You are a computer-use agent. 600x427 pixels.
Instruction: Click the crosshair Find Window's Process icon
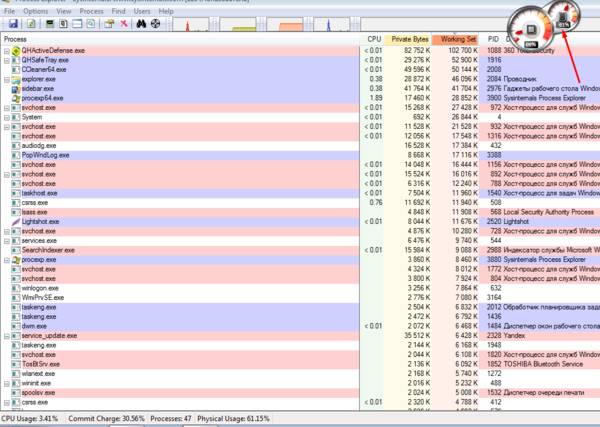pyautogui.click(x=155, y=24)
